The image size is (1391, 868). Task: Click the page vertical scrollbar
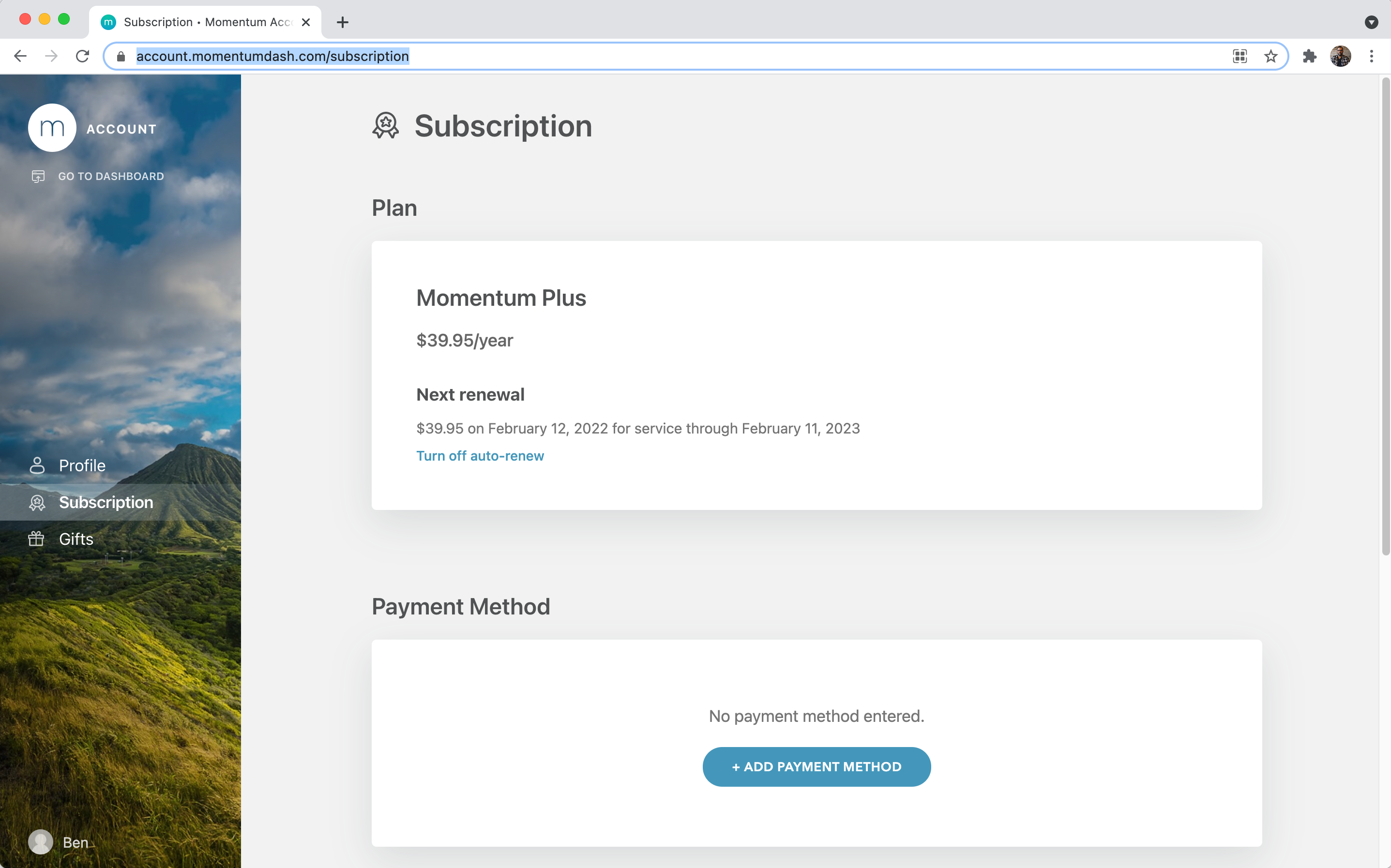pyautogui.click(x=1385, y=316)
